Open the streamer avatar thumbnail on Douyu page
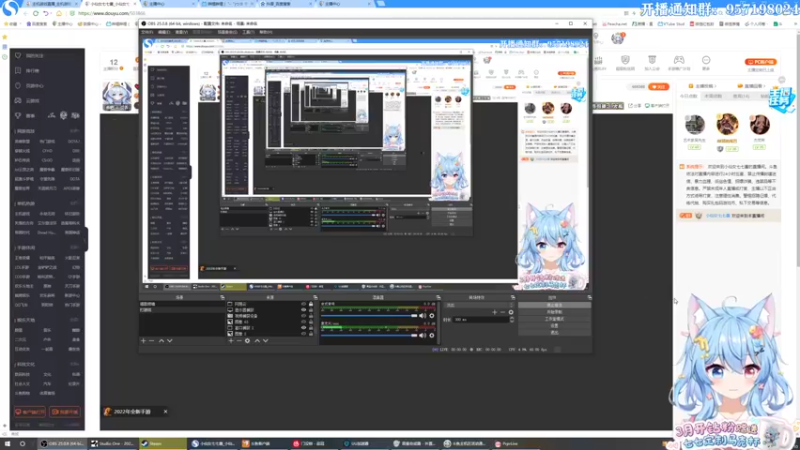800x450 pixels. coord(117,95)
